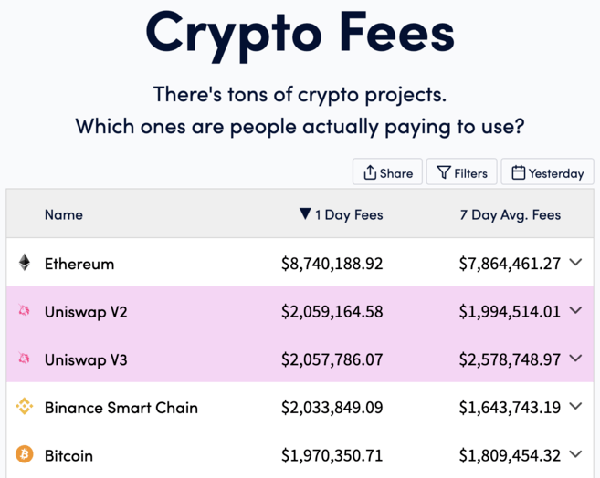Open the Bitcoin project name link
The image size is (600, 478).
tap(69, 456)
